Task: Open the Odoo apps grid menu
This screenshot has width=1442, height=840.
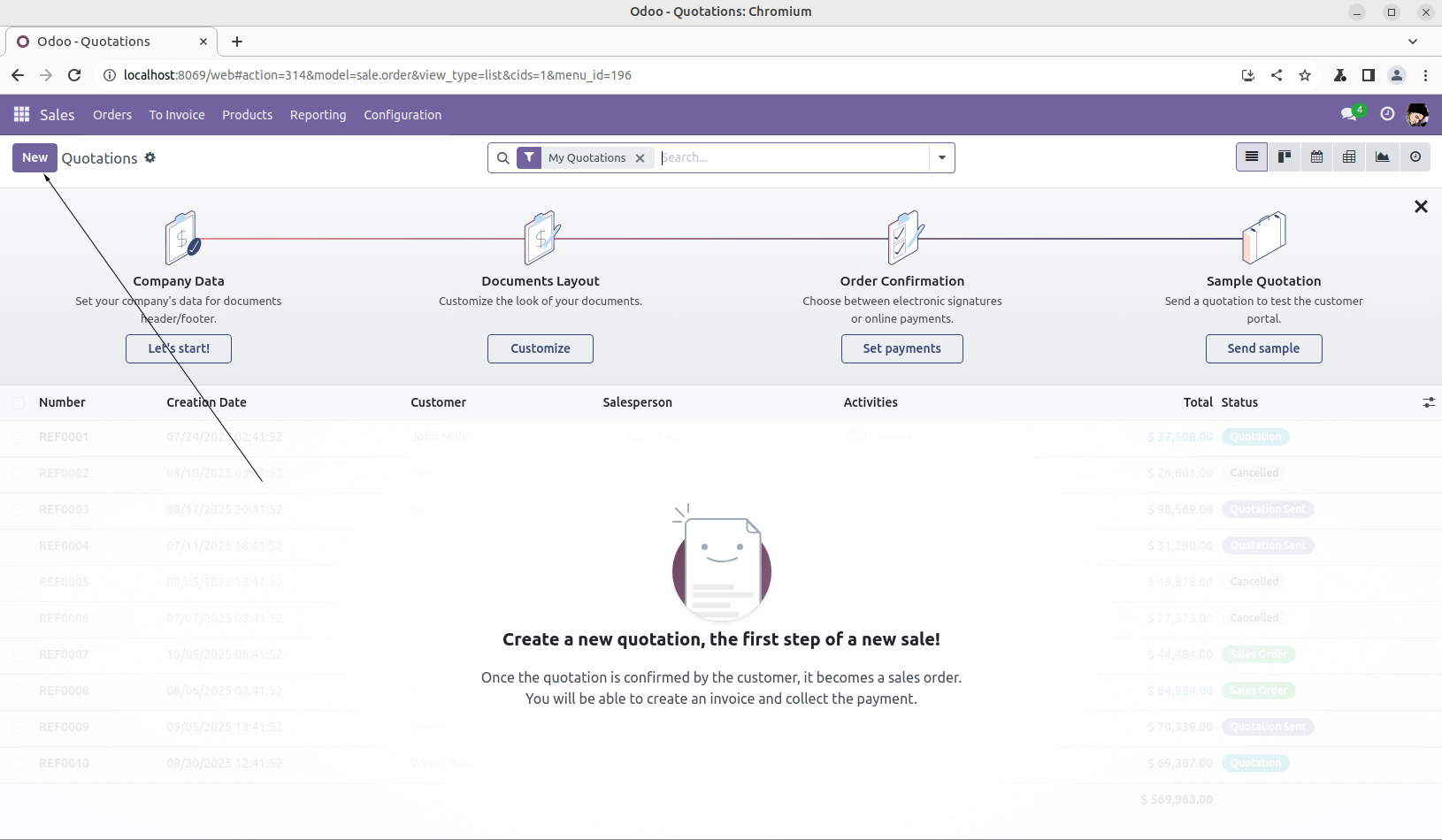Action: pos(22,115)
